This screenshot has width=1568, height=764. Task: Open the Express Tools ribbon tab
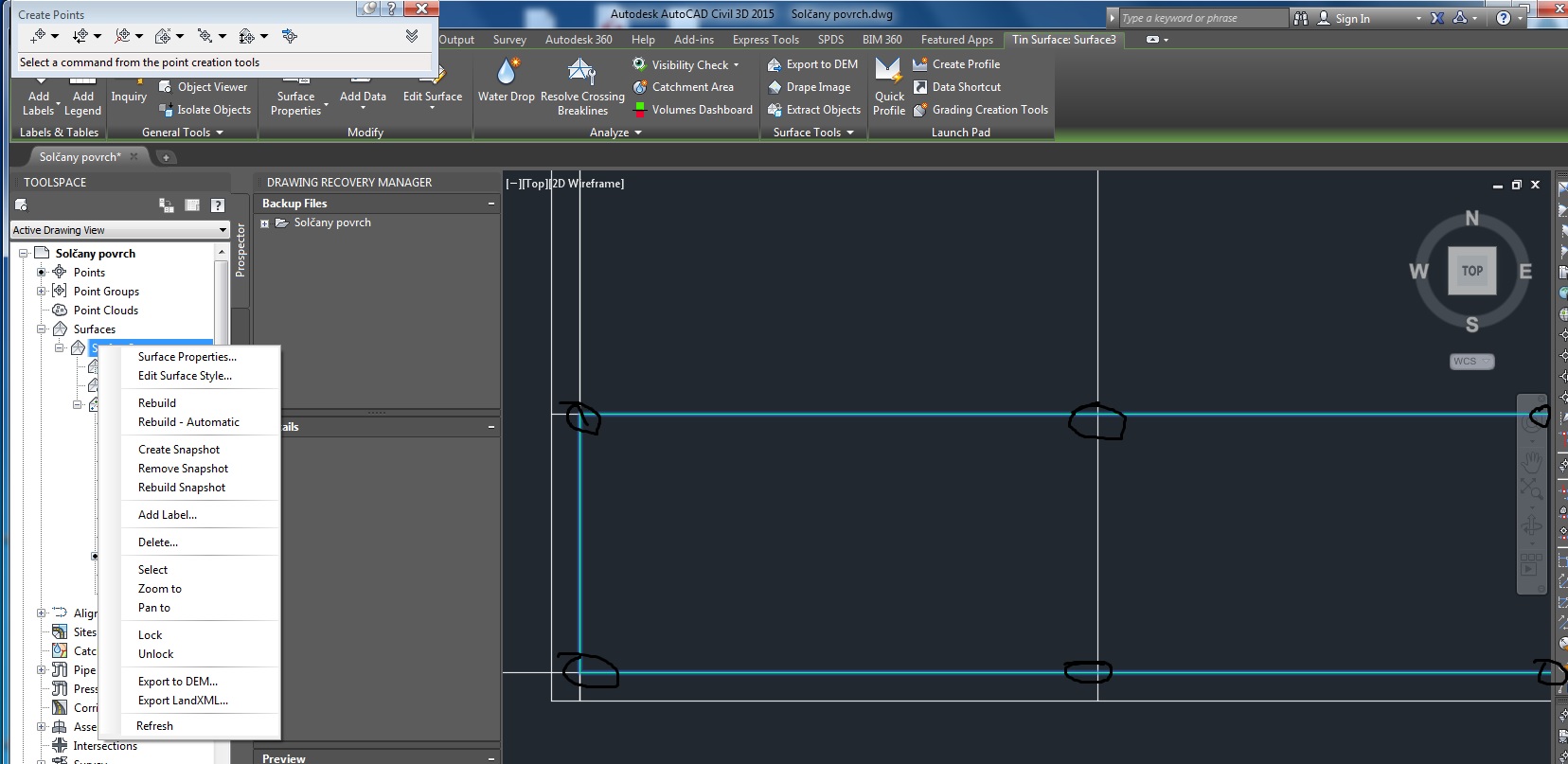[765, 40]
